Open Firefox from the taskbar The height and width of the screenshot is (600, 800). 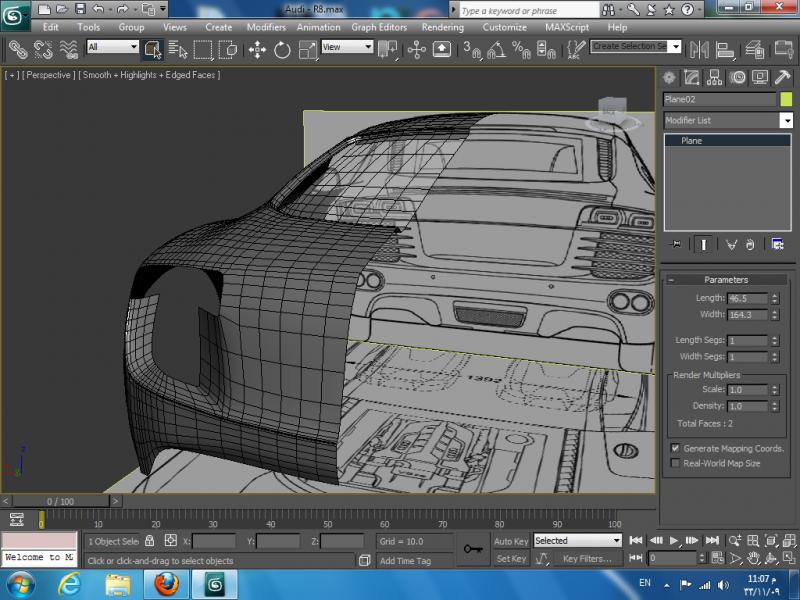pyautogui.click(x=166, y=584)
